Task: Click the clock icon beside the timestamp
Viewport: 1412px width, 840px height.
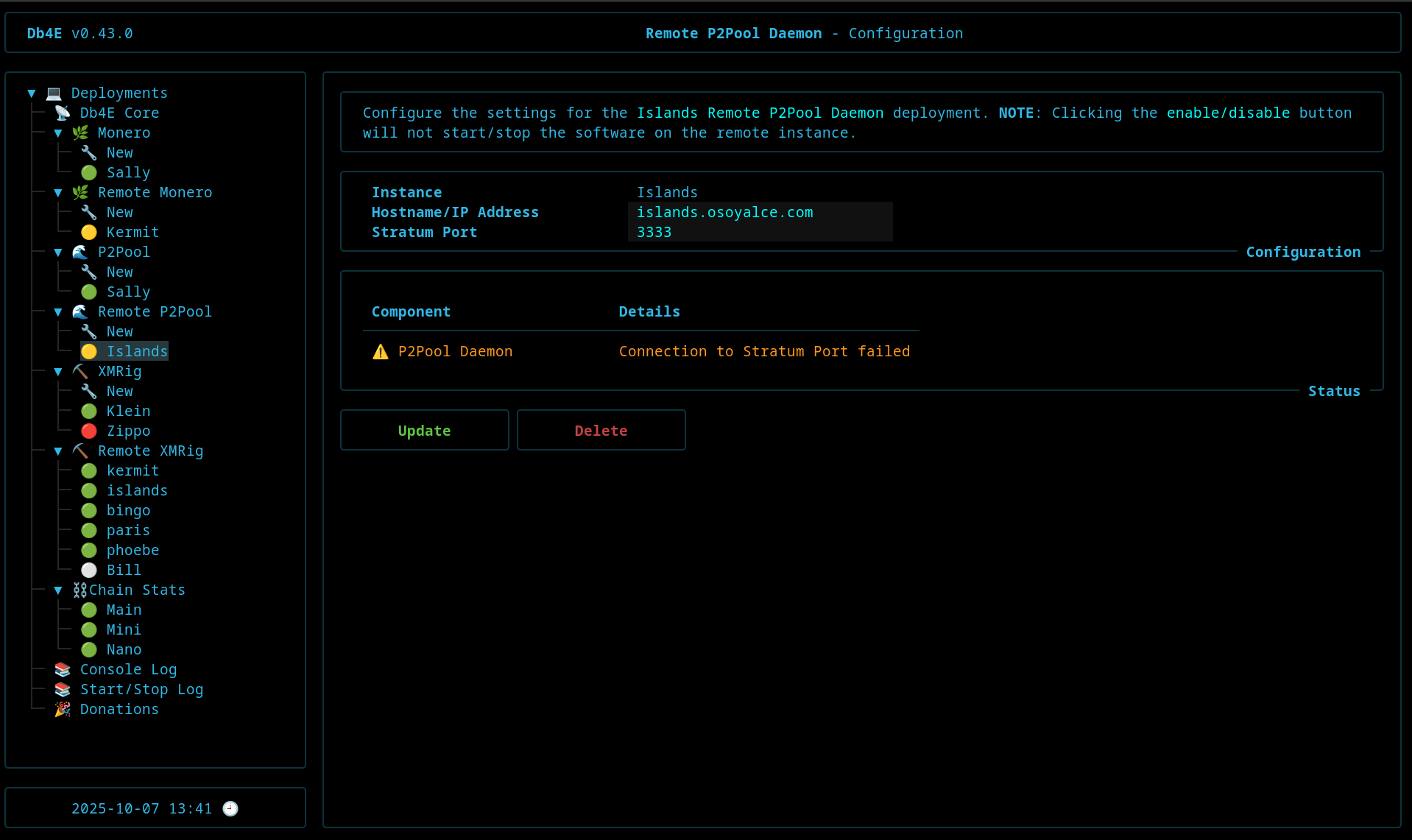Action: [230, 808]
